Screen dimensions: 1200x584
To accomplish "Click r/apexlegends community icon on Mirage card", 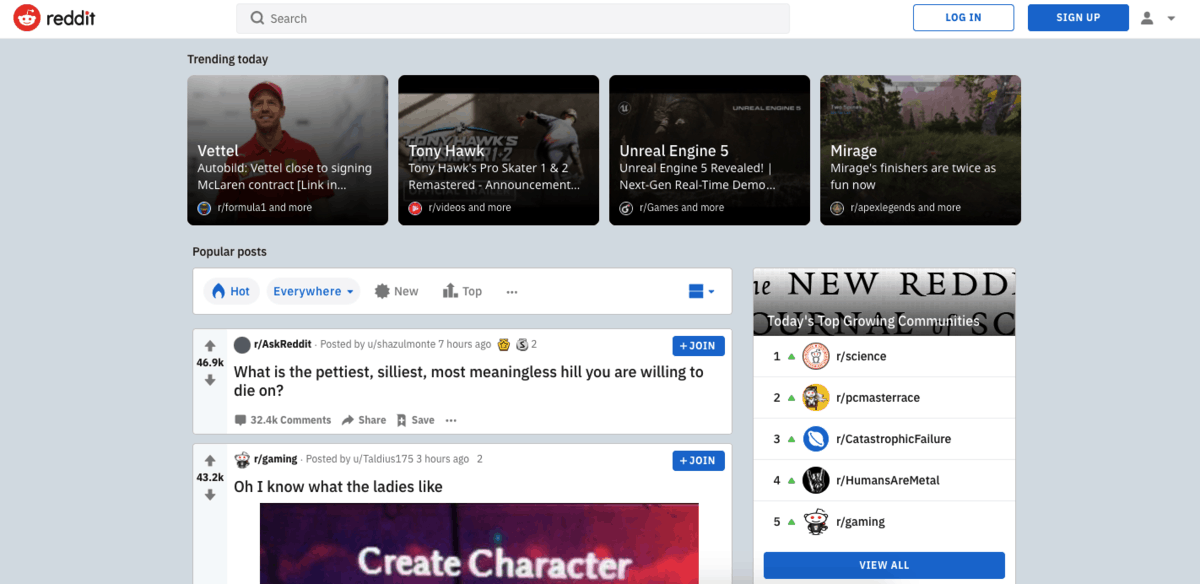I will coord(837,208).
